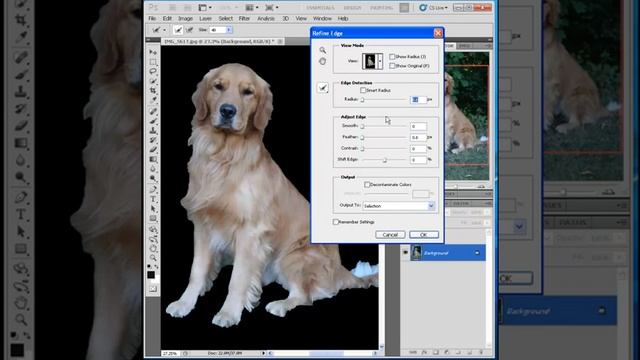Click Refine Radius tool in Refine Edge dialog

click(323, 87)
